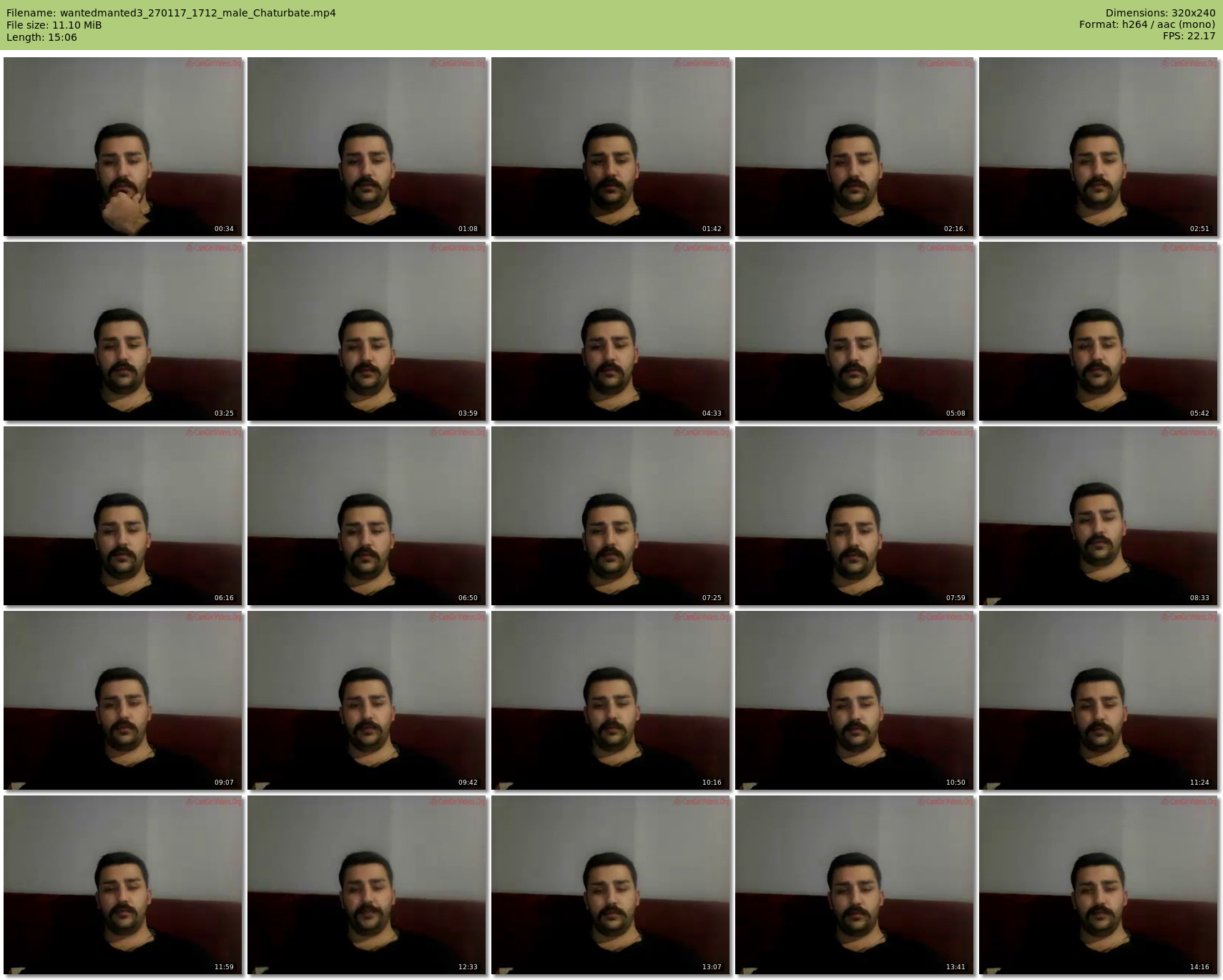Click the 04:33 video frame

click(611, 331)
